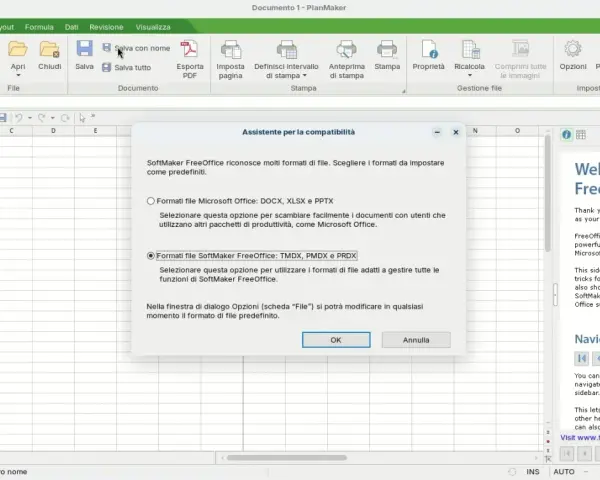This screenshot has width=600, height=480.
Task: Expand quick access toolbar overflow chevron
Action: pos(93,116)
